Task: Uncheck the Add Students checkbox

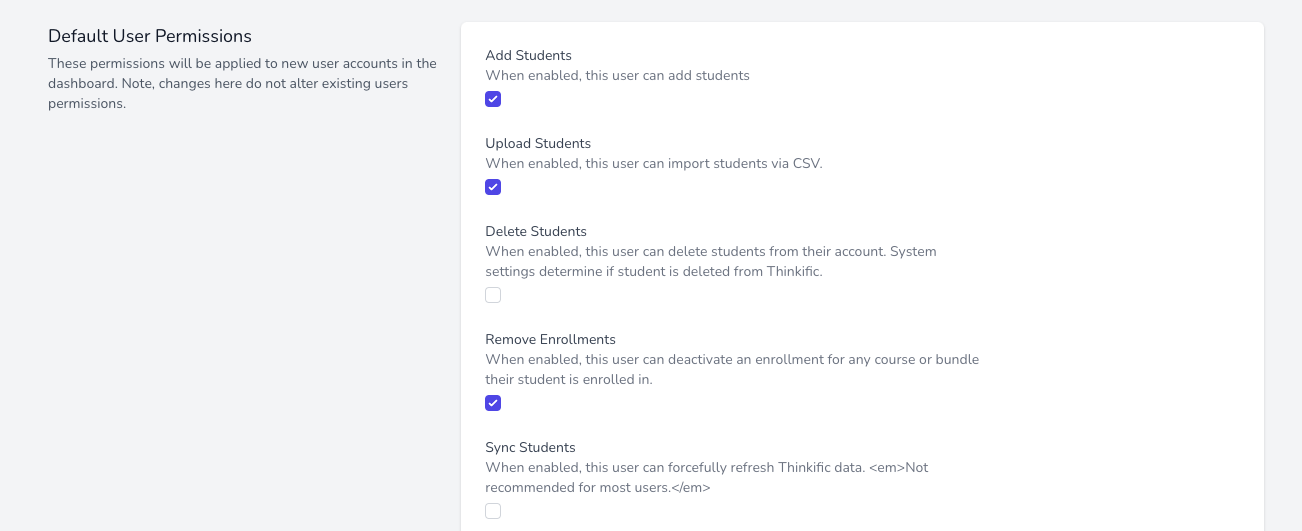Action: click(x=493, y=99)
